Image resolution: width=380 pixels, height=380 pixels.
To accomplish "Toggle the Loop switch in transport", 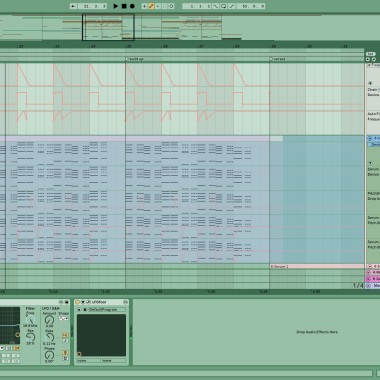I will (x=223, y=6).
